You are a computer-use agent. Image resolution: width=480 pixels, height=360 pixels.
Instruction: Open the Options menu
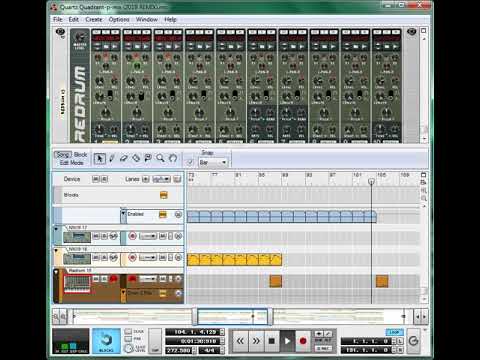tap(119, 19)
